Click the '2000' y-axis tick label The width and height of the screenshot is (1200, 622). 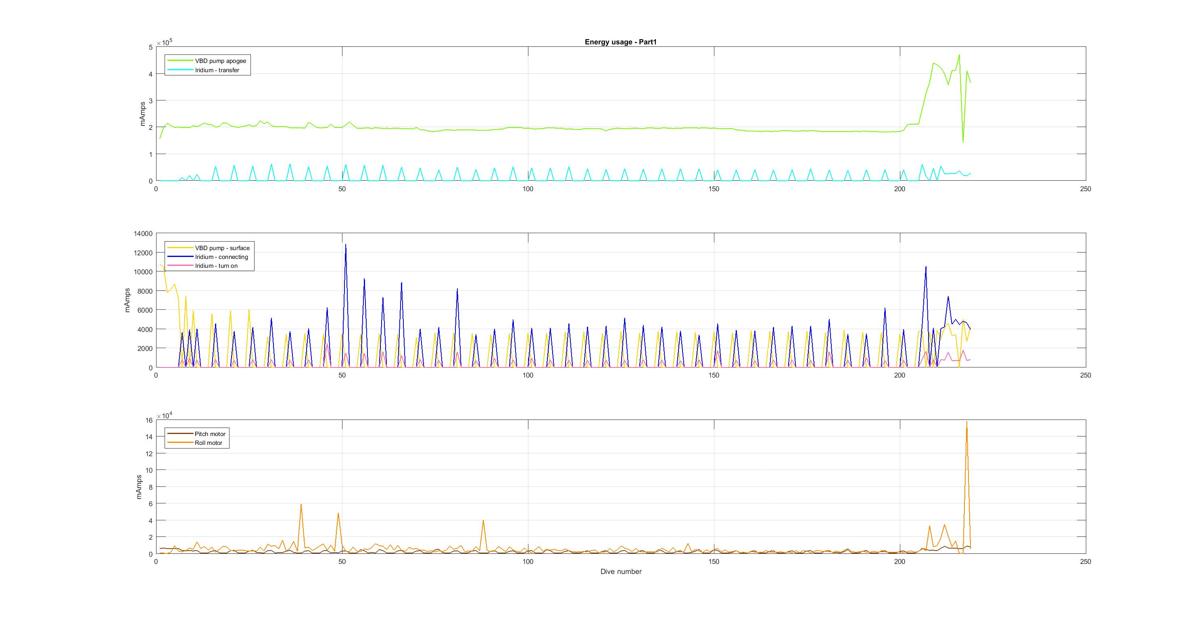point(143,349)
